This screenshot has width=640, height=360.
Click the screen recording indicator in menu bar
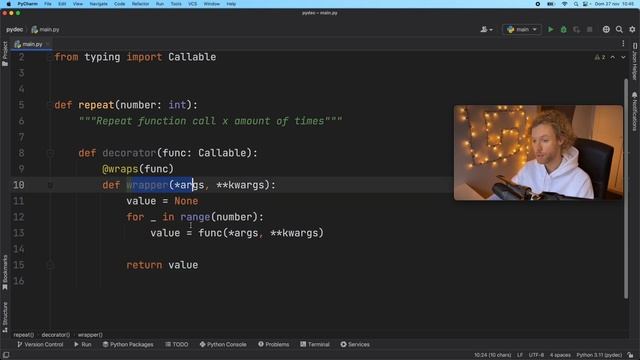(538, 4)
